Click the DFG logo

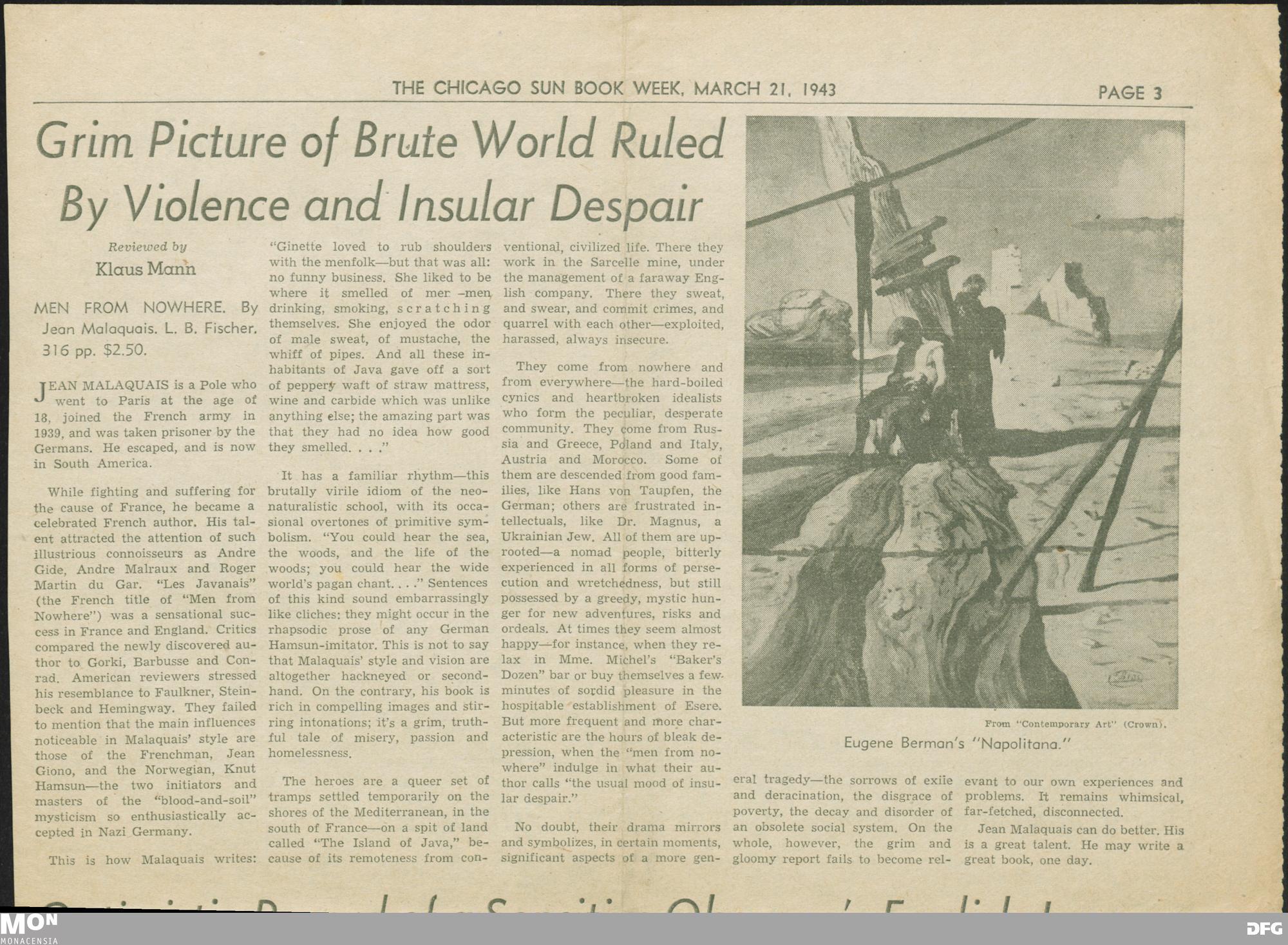click(1265, 928)
